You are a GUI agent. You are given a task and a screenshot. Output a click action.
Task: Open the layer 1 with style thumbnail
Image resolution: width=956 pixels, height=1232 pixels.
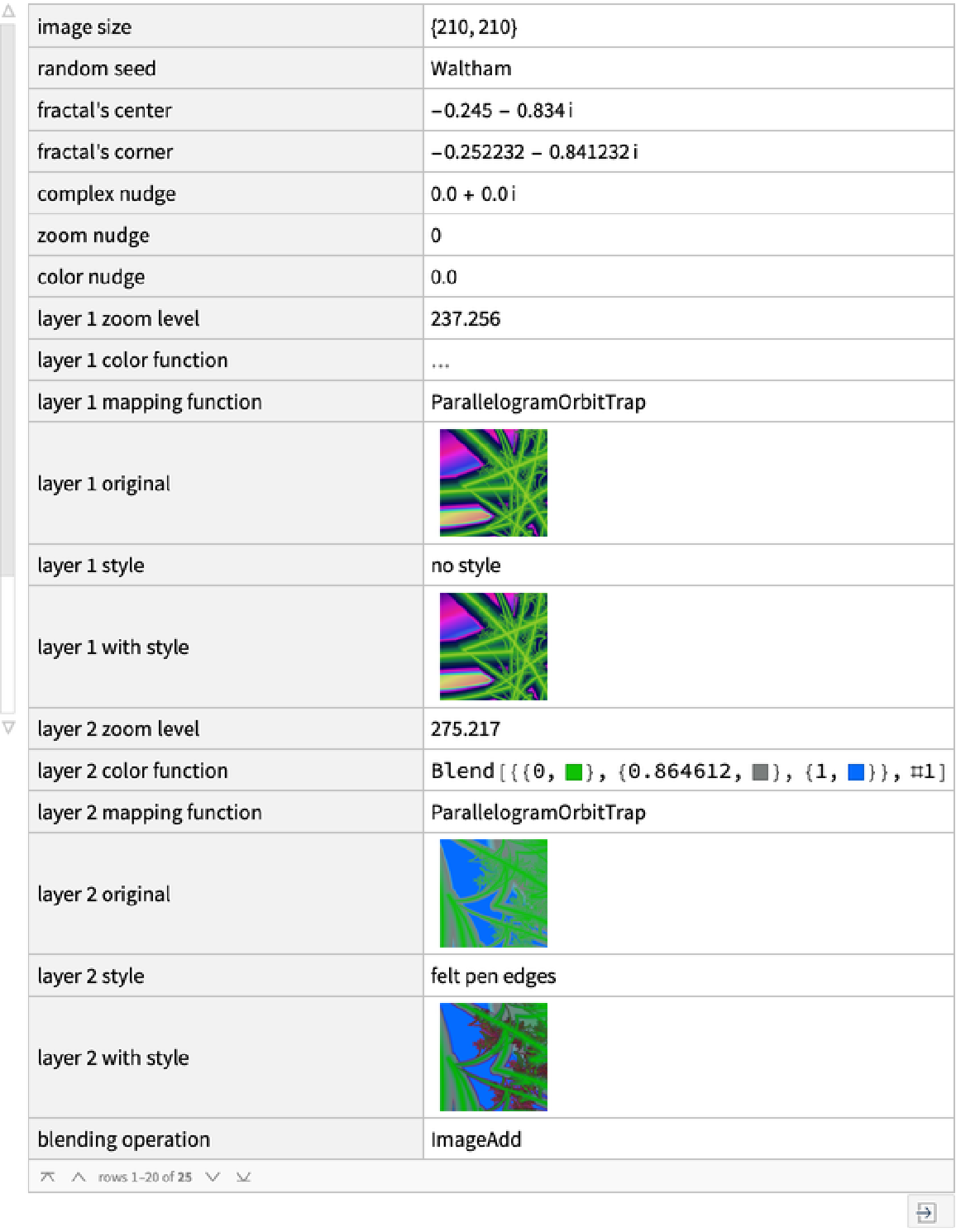click(494, 647)
